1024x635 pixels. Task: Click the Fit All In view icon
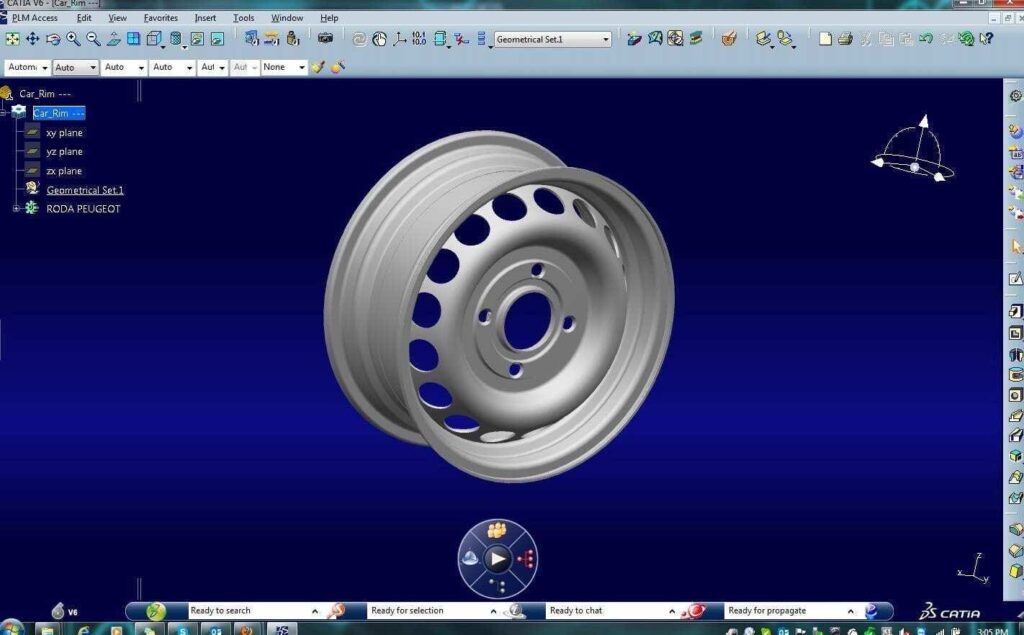(x=12, y=39)
